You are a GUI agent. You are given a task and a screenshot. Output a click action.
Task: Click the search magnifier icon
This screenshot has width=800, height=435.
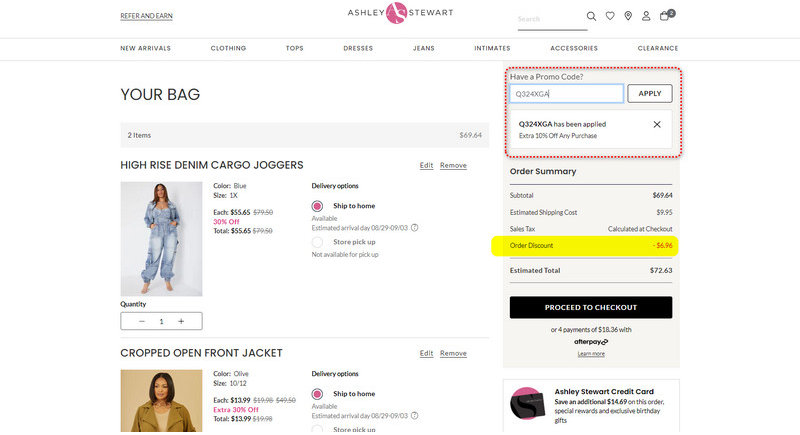pos(591,16)
